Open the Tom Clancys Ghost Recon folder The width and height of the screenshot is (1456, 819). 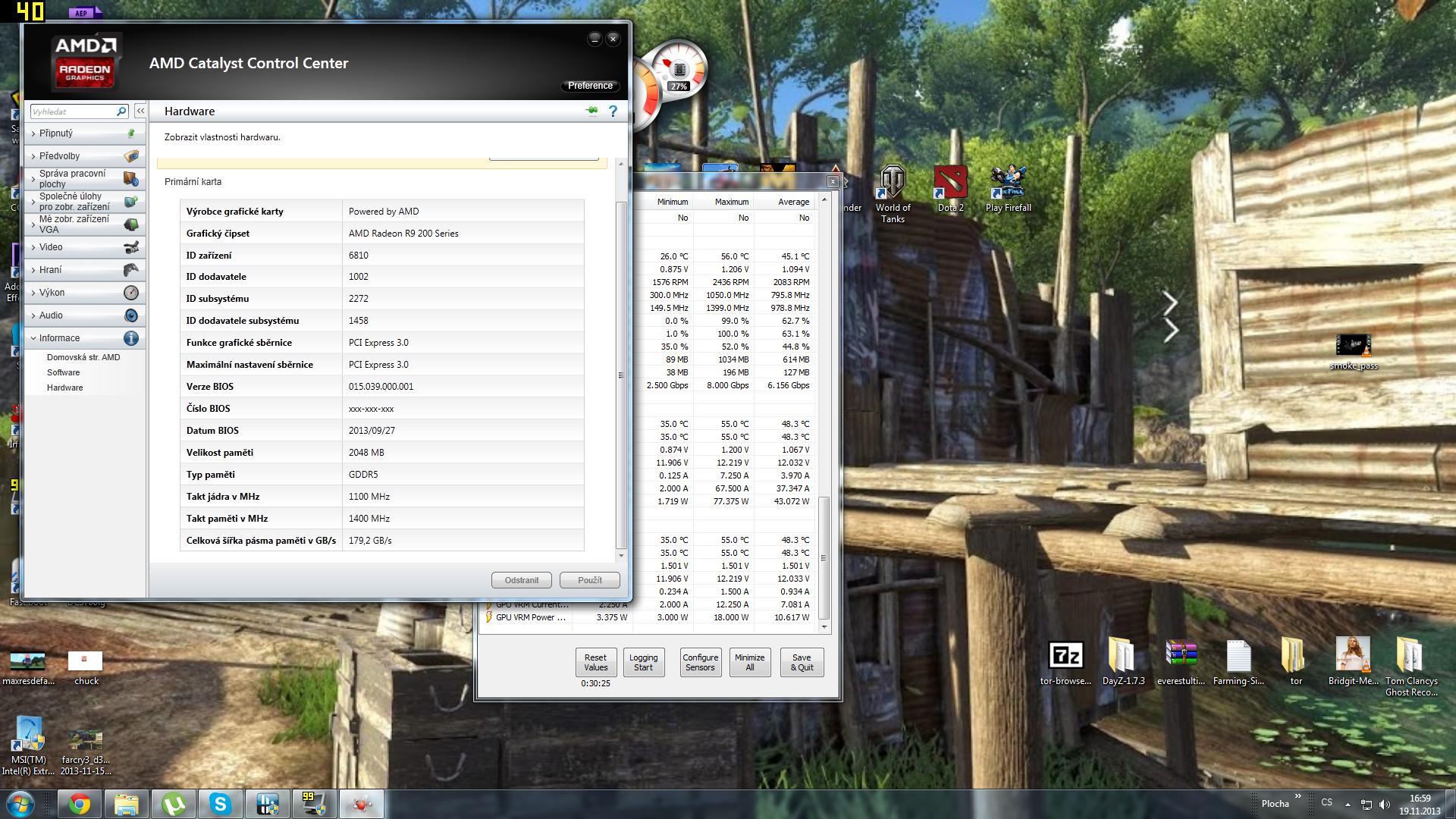[x=1411, y=667]
